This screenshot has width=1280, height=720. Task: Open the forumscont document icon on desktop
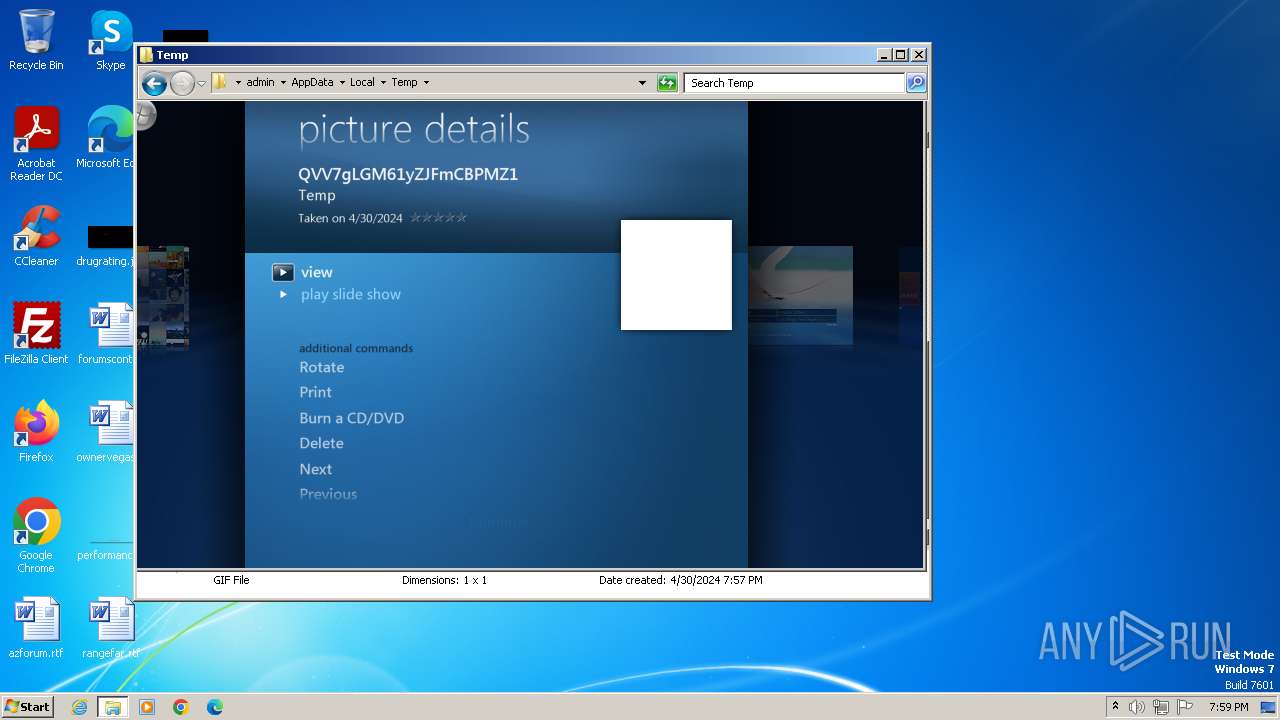point(108,333)
